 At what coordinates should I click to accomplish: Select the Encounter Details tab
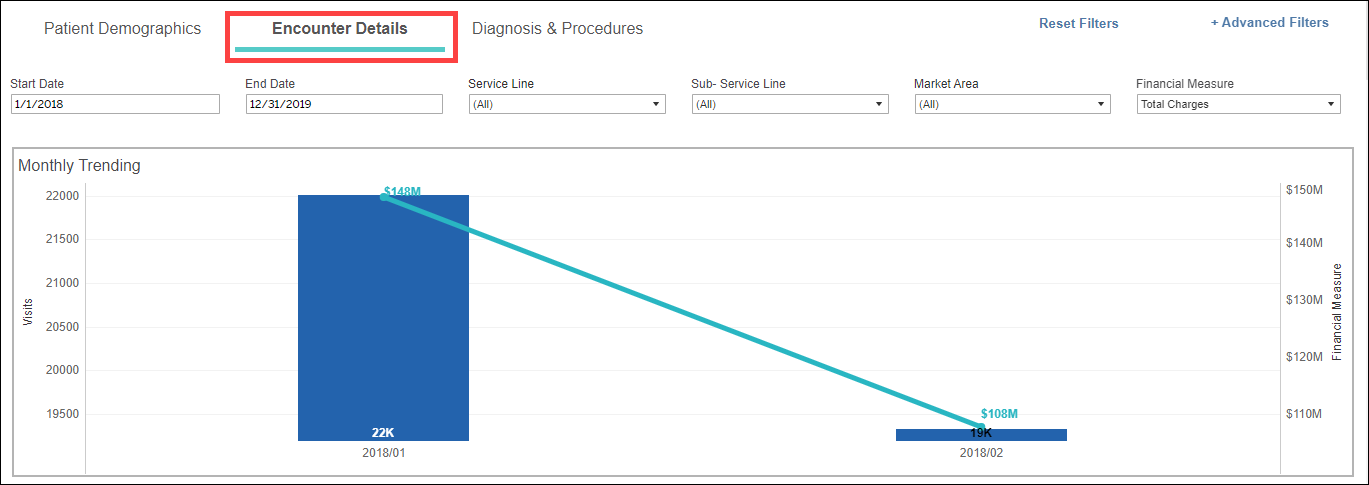click(x=340, y=29)
